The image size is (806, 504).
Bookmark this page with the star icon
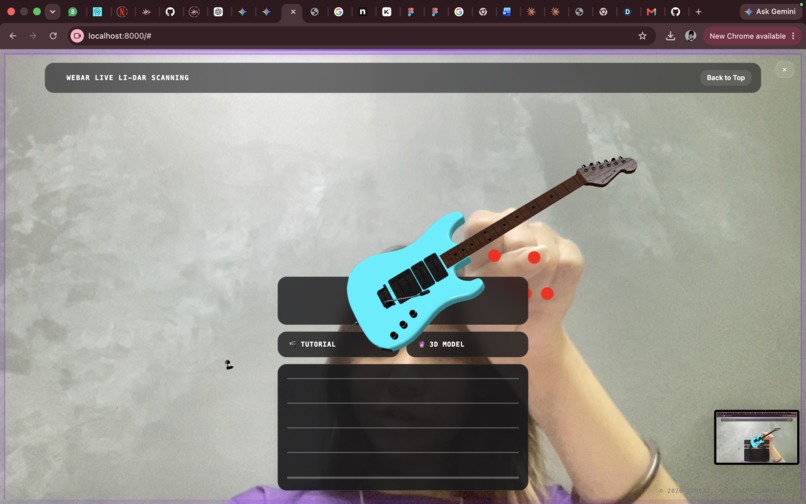pyautogui.click(x=642, y=36)
